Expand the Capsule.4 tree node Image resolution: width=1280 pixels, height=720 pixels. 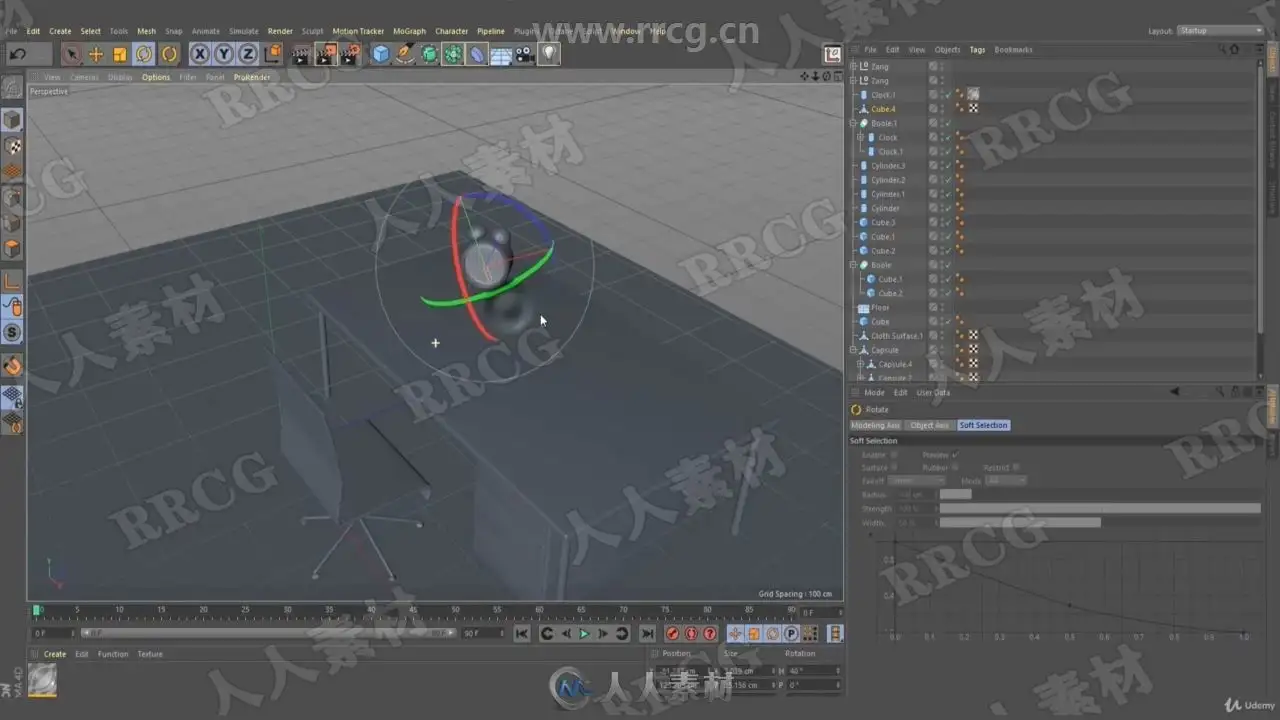click(x=860, y=364)
